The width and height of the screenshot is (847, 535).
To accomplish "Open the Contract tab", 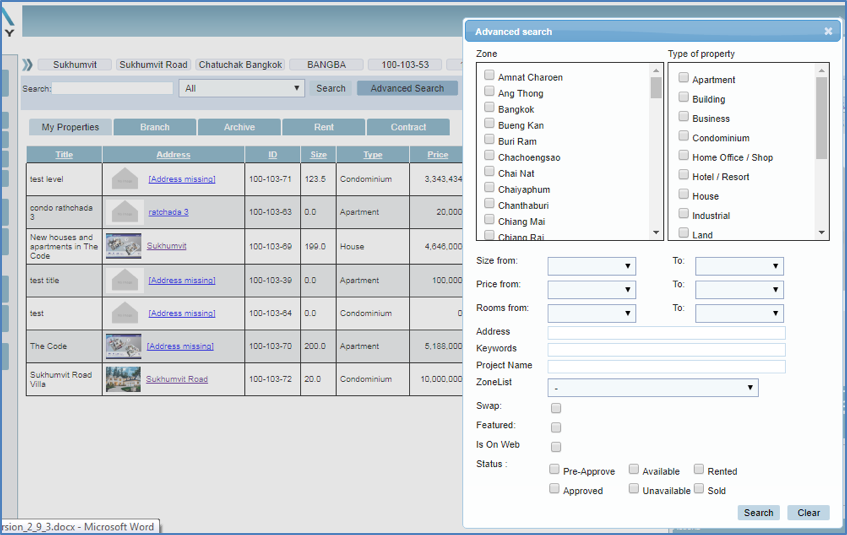I will click(x=408, y=127).
